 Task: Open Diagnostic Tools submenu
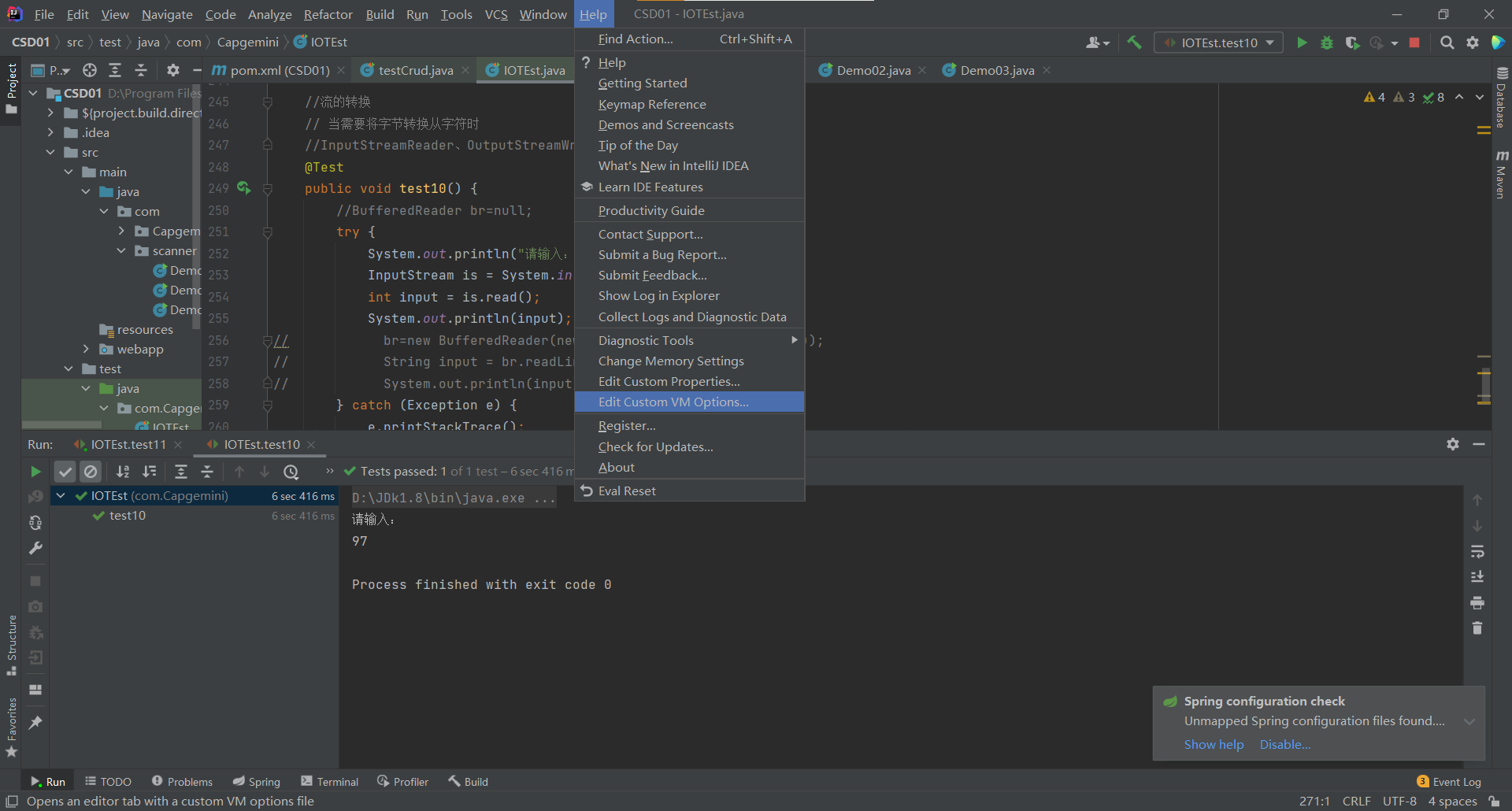[689, 340]
